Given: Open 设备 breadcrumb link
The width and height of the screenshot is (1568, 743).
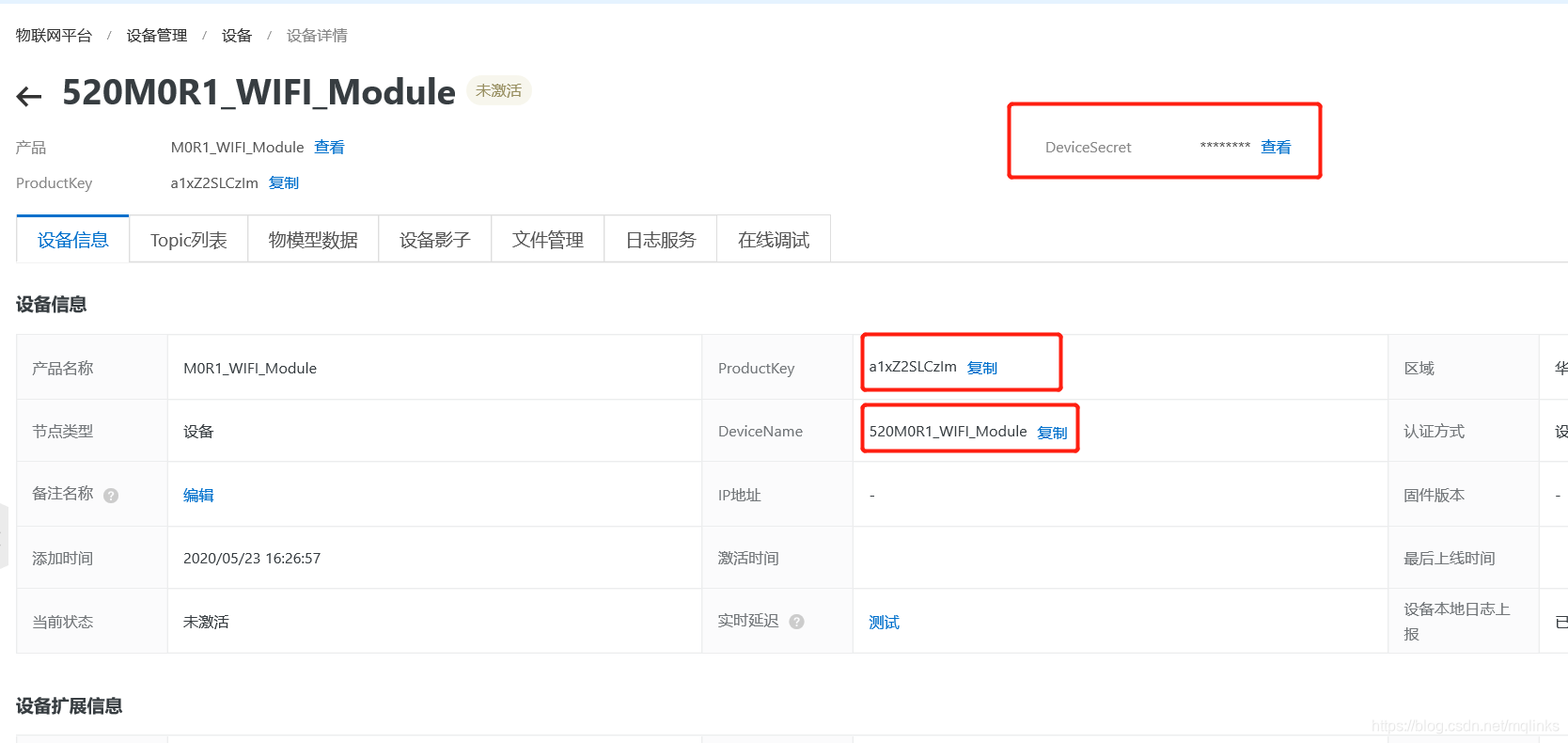Looking at the screenshot, I should pyautogui.click(x=237, y=36).
